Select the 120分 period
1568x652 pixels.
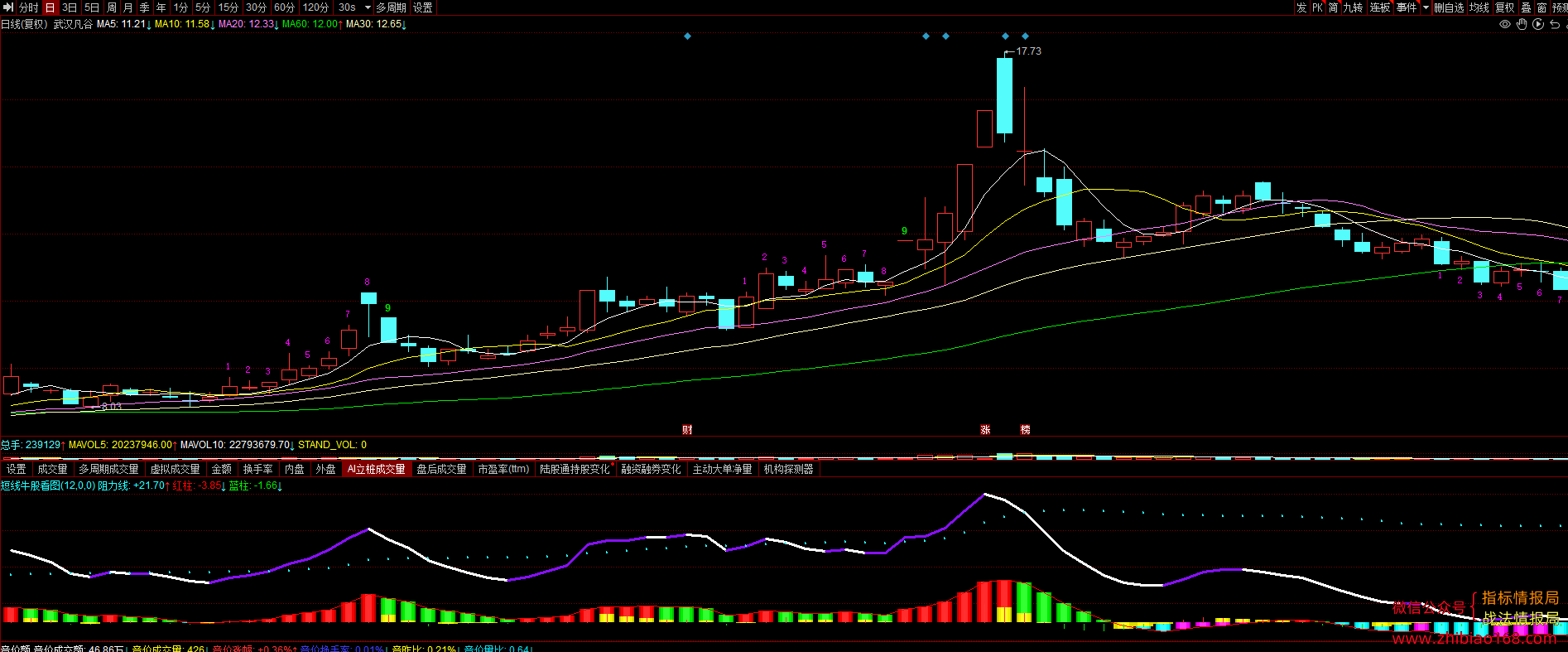coord(315,7)
